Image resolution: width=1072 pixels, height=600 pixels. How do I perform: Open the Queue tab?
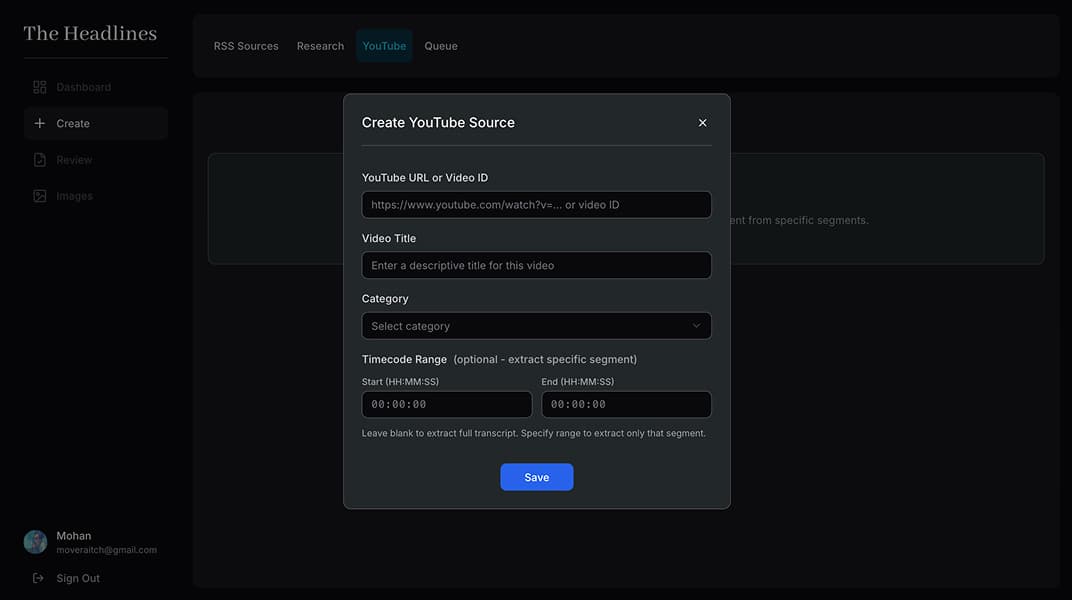(440, 45)
